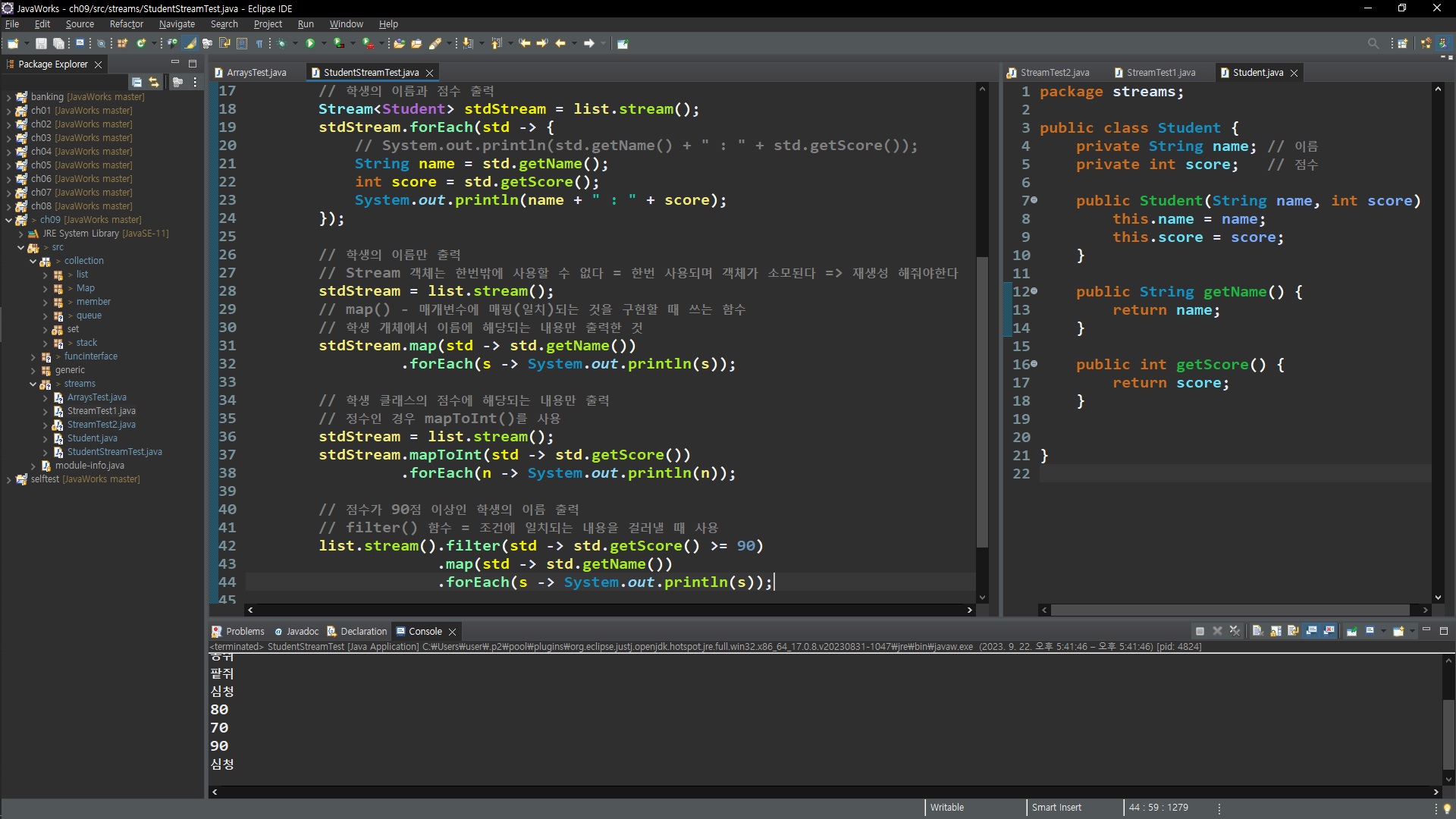1456x819 pixels.
Task: Click the Open Type toolbar icon
Action: pos(399,43)
